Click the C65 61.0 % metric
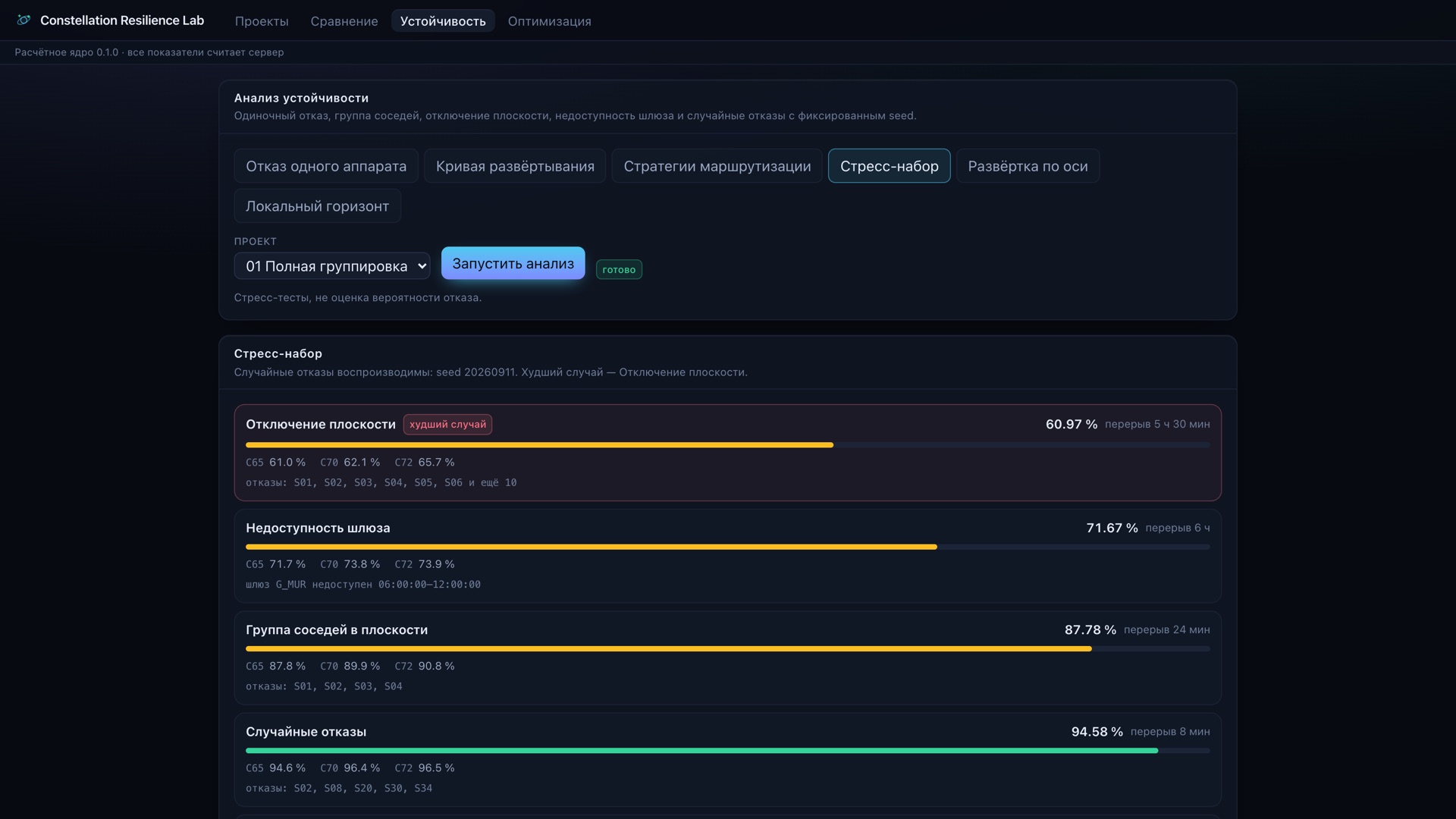The height and width of the screenshot is (819, 1456). pyautogui.click(x=276, y=463)
